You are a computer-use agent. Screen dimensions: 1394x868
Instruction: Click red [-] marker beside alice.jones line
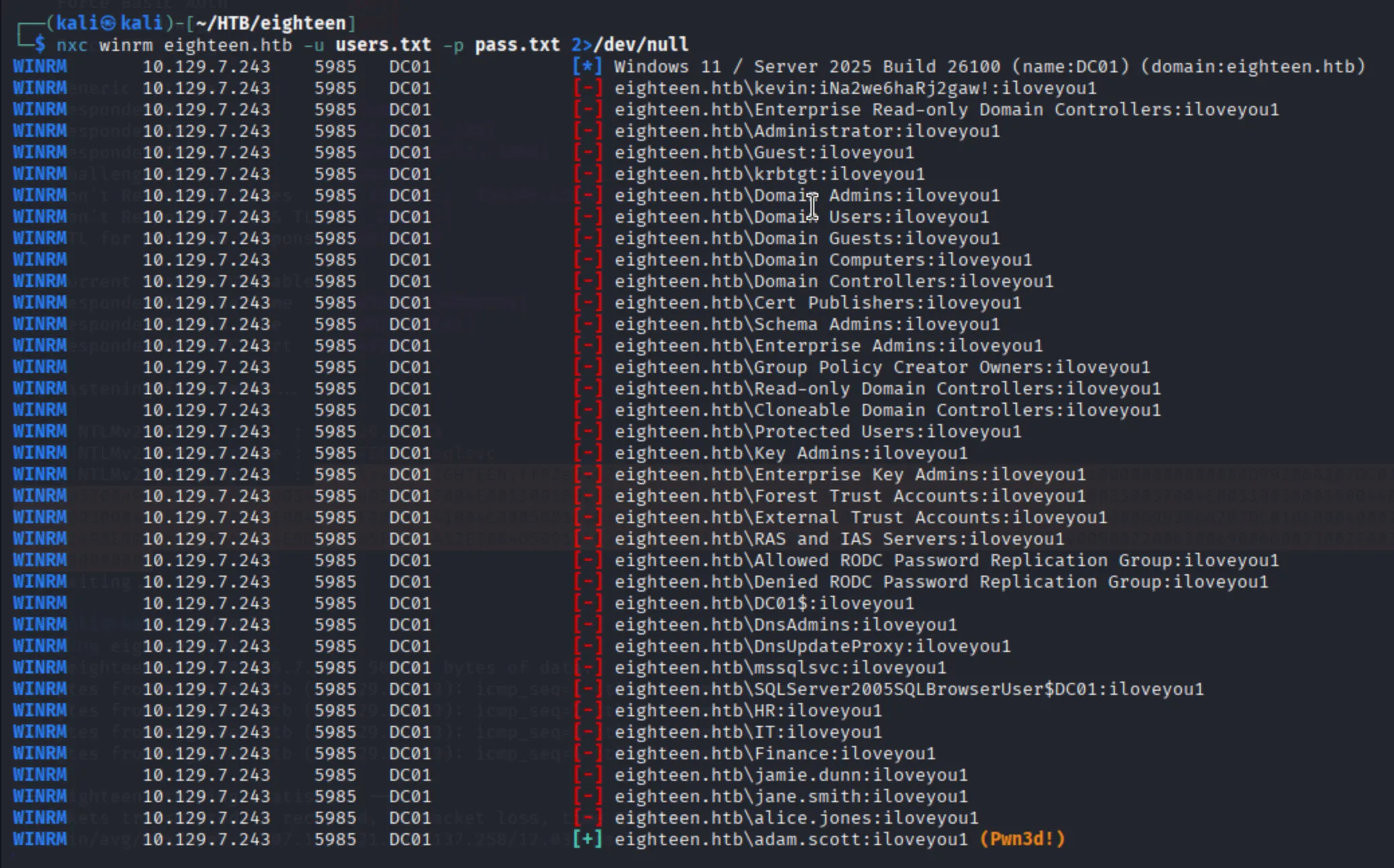point(588,818)
